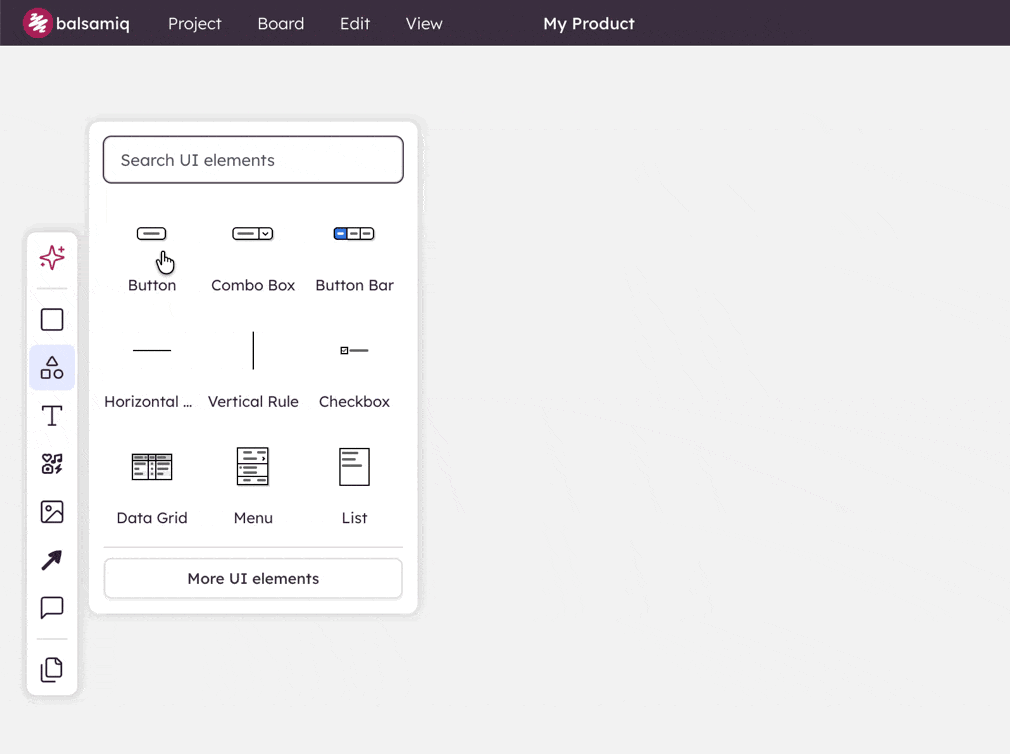This screenshot has height=754, width=1010.
Task: Open the copy pages tool
Action: click(x=52, y=670)
